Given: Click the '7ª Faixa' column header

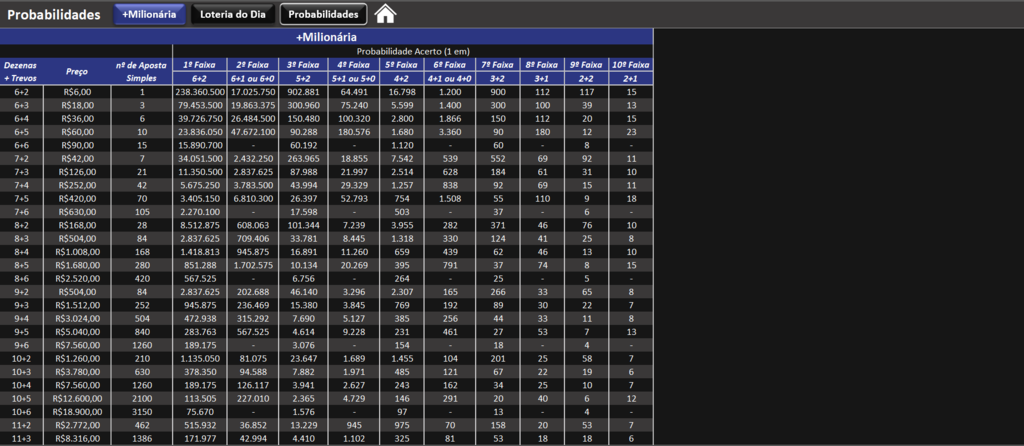Looking at the screenshot, I should [x=499, y=65].
